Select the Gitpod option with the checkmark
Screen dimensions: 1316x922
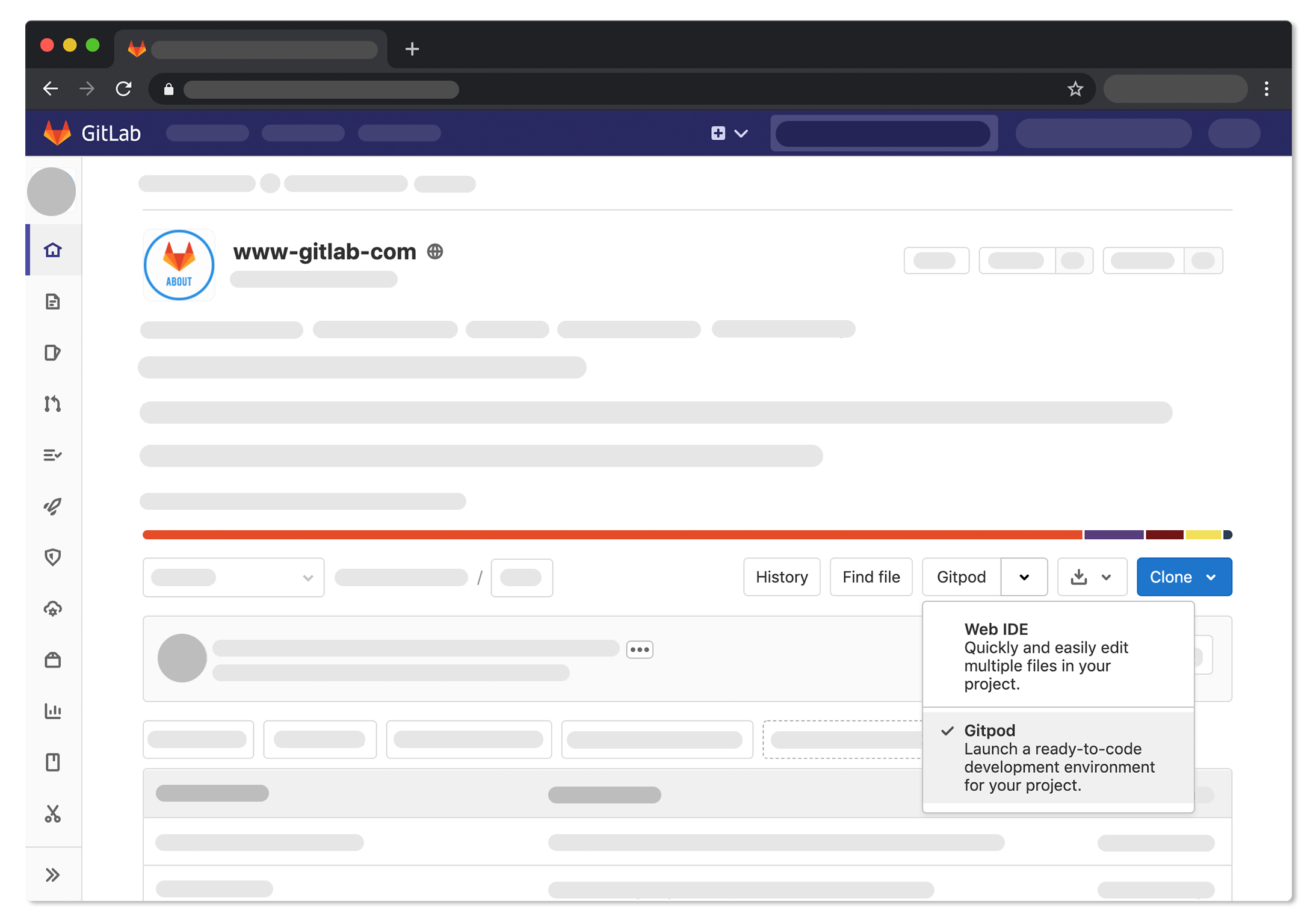point(1058,757)
